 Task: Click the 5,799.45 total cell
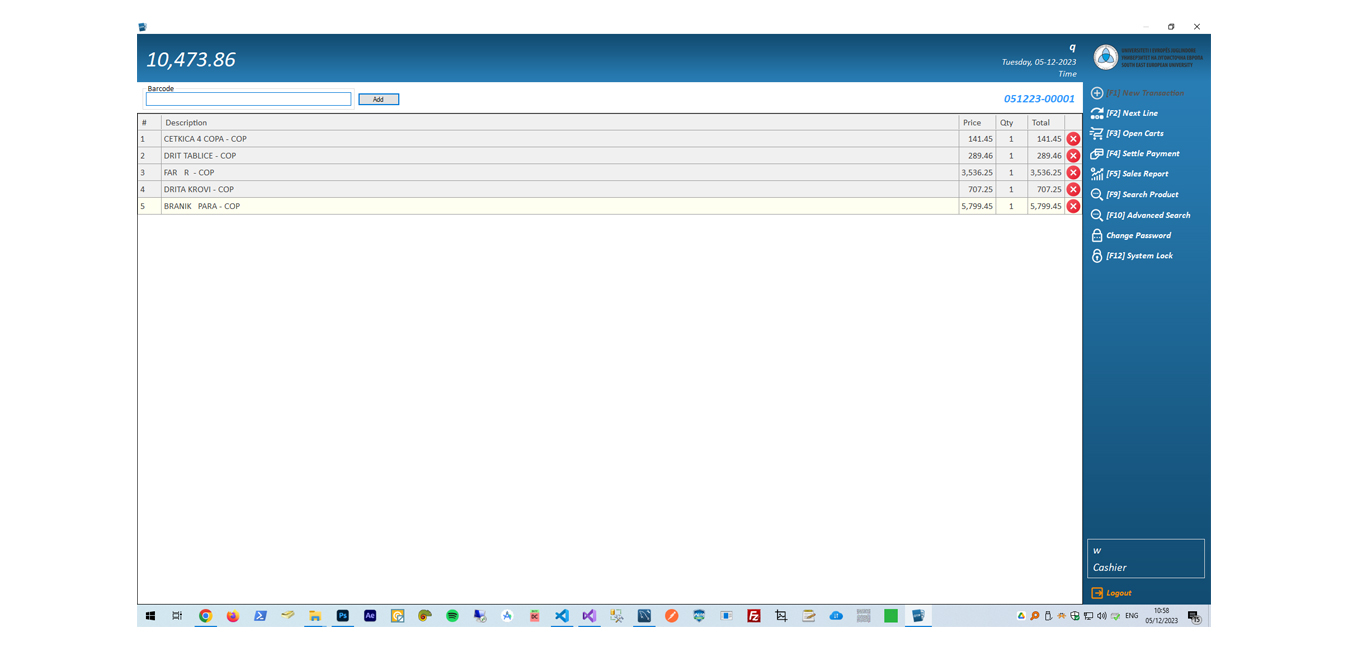[x=1046, y=206]
